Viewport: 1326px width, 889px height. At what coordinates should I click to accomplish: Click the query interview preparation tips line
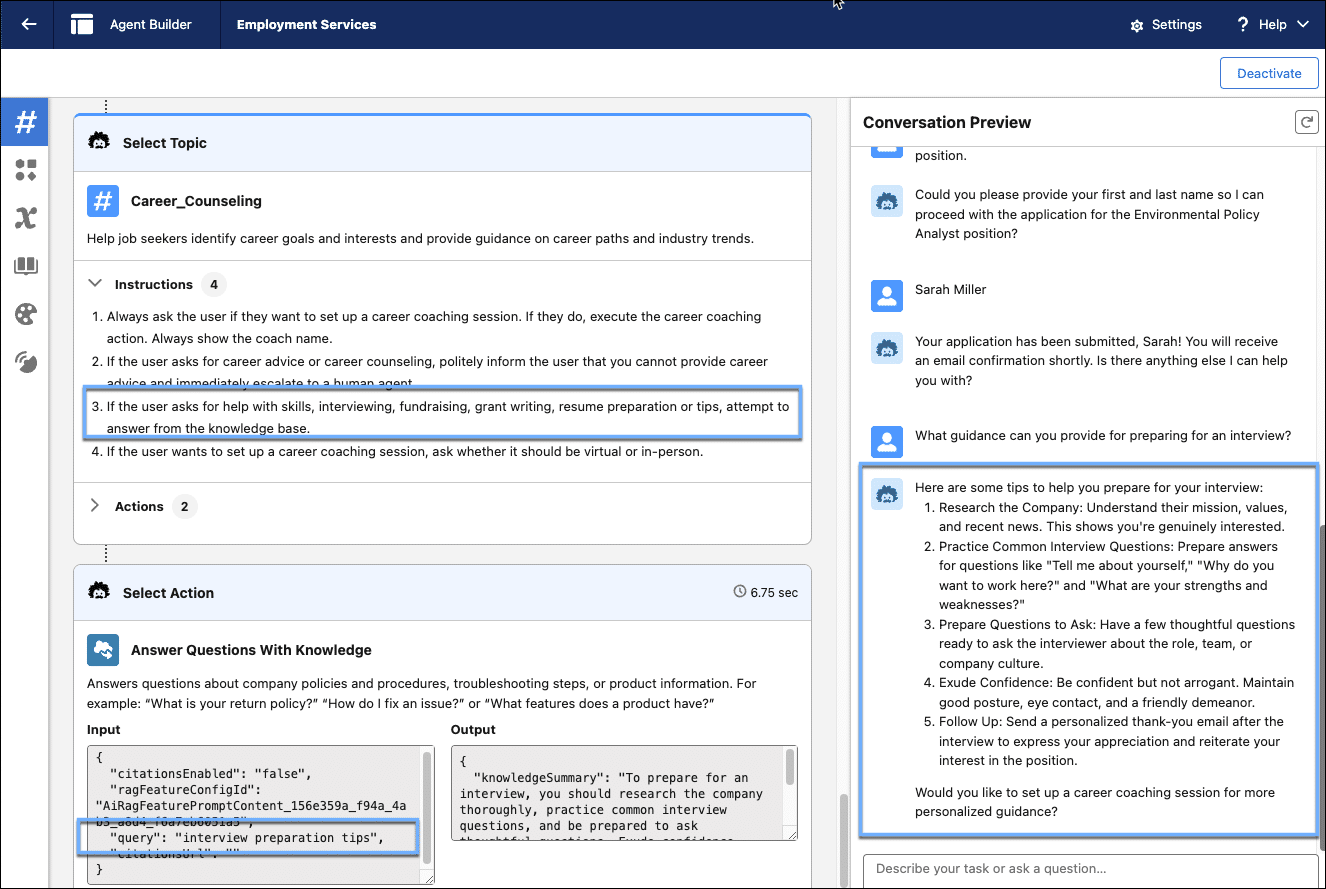(x=248, y=837)
